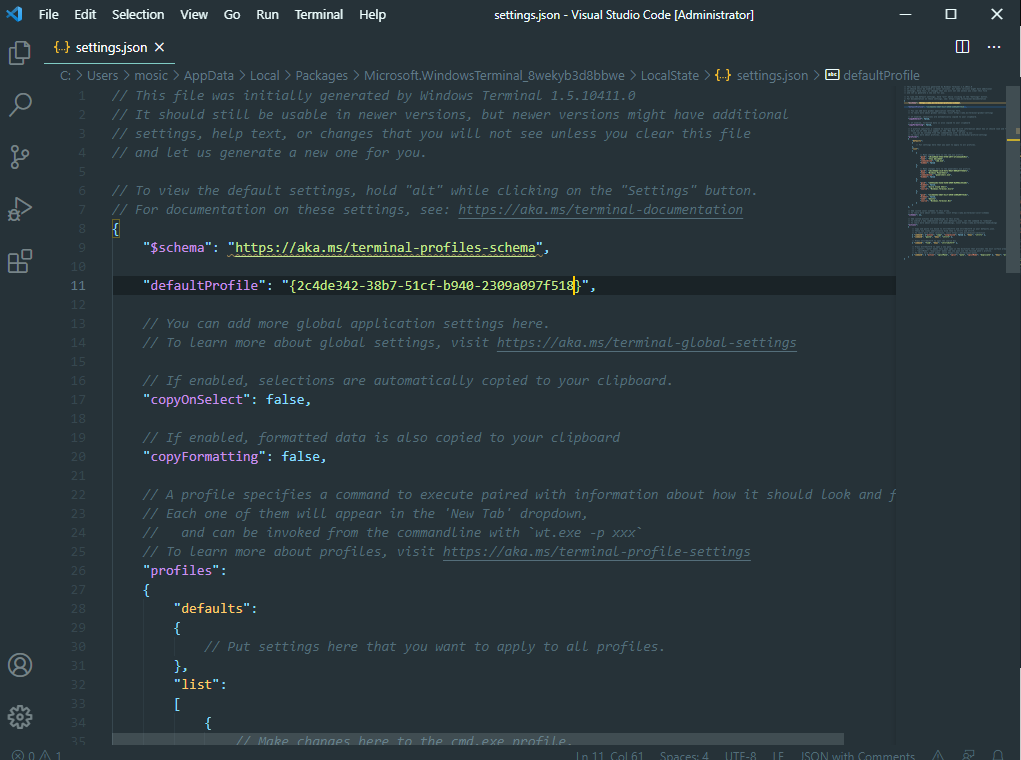Open the Accounts menu icon
1021x760 pixels.
[x=20, y=665]
